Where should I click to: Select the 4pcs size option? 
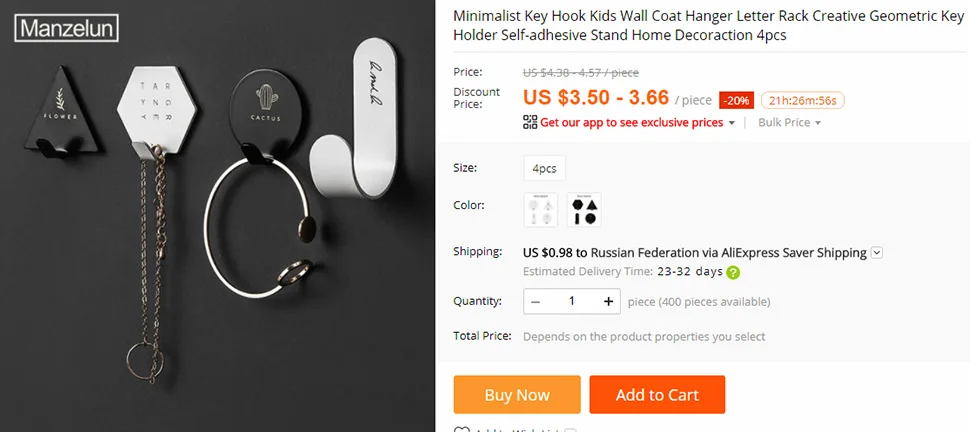[544, 168]
